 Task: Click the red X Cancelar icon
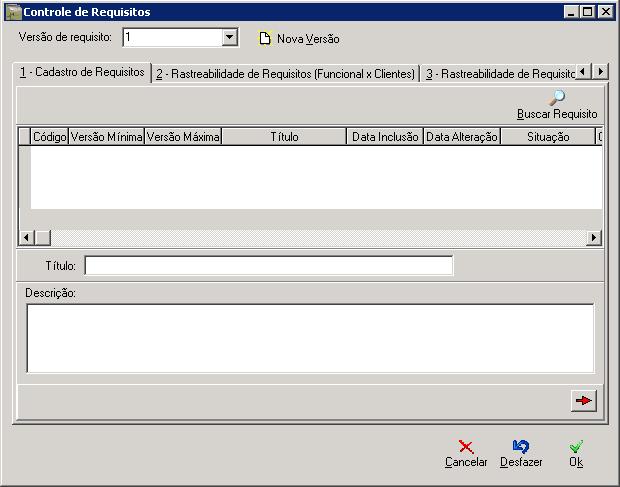(x=466, y=447)
